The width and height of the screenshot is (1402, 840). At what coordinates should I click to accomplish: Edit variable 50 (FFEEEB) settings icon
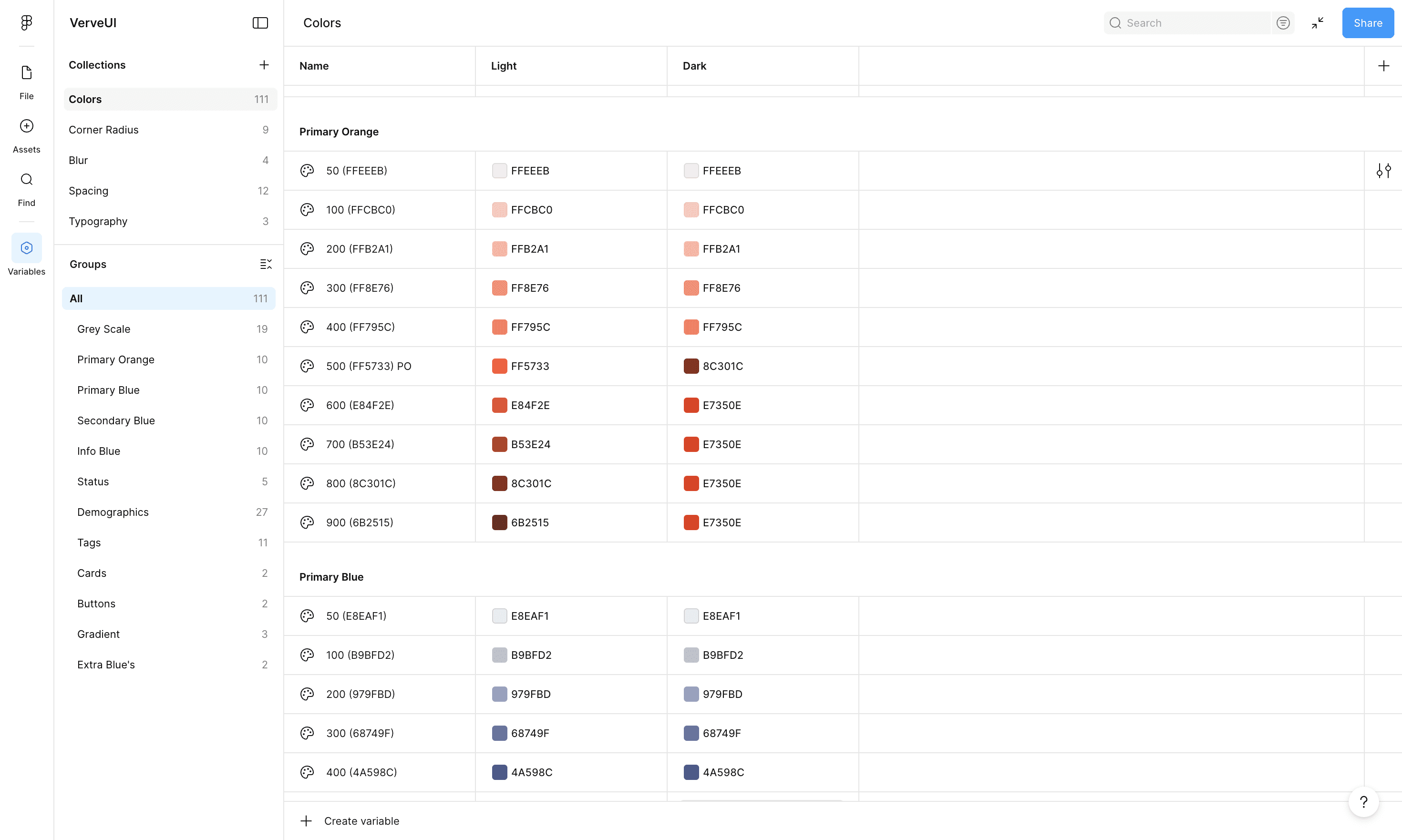pyautogui.click(x=1383, y=170)
